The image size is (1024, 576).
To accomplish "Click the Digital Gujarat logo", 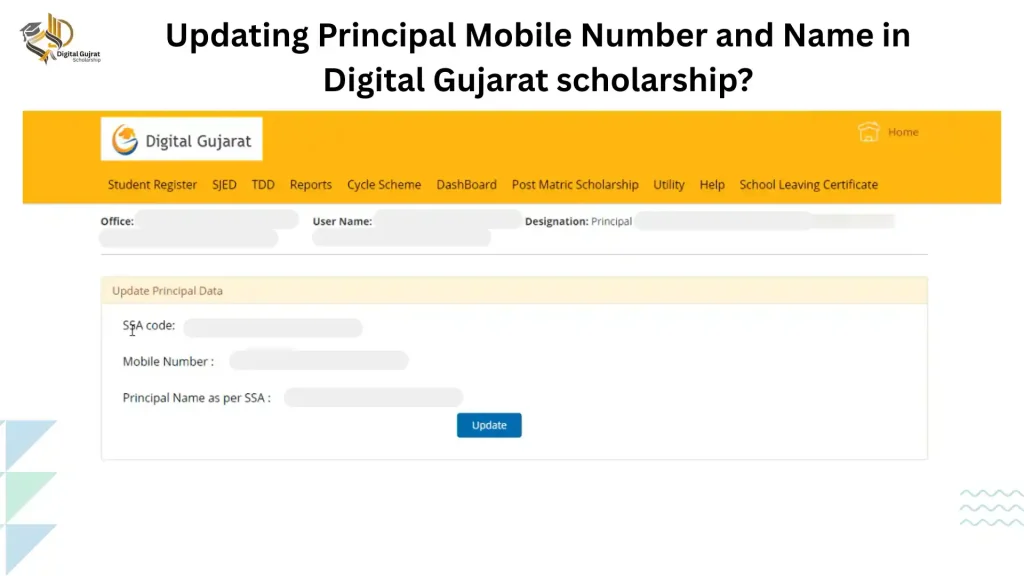I will coord(182,140).
